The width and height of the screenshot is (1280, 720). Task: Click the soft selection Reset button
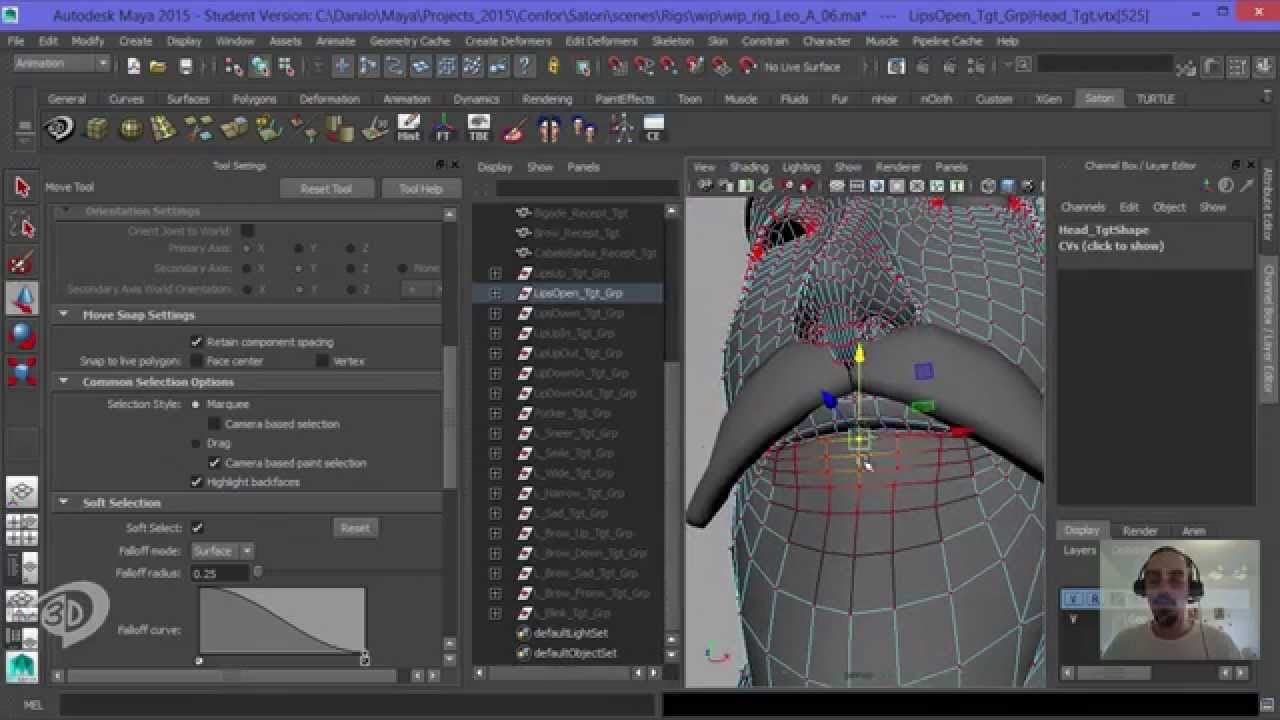tap(355, 528)
